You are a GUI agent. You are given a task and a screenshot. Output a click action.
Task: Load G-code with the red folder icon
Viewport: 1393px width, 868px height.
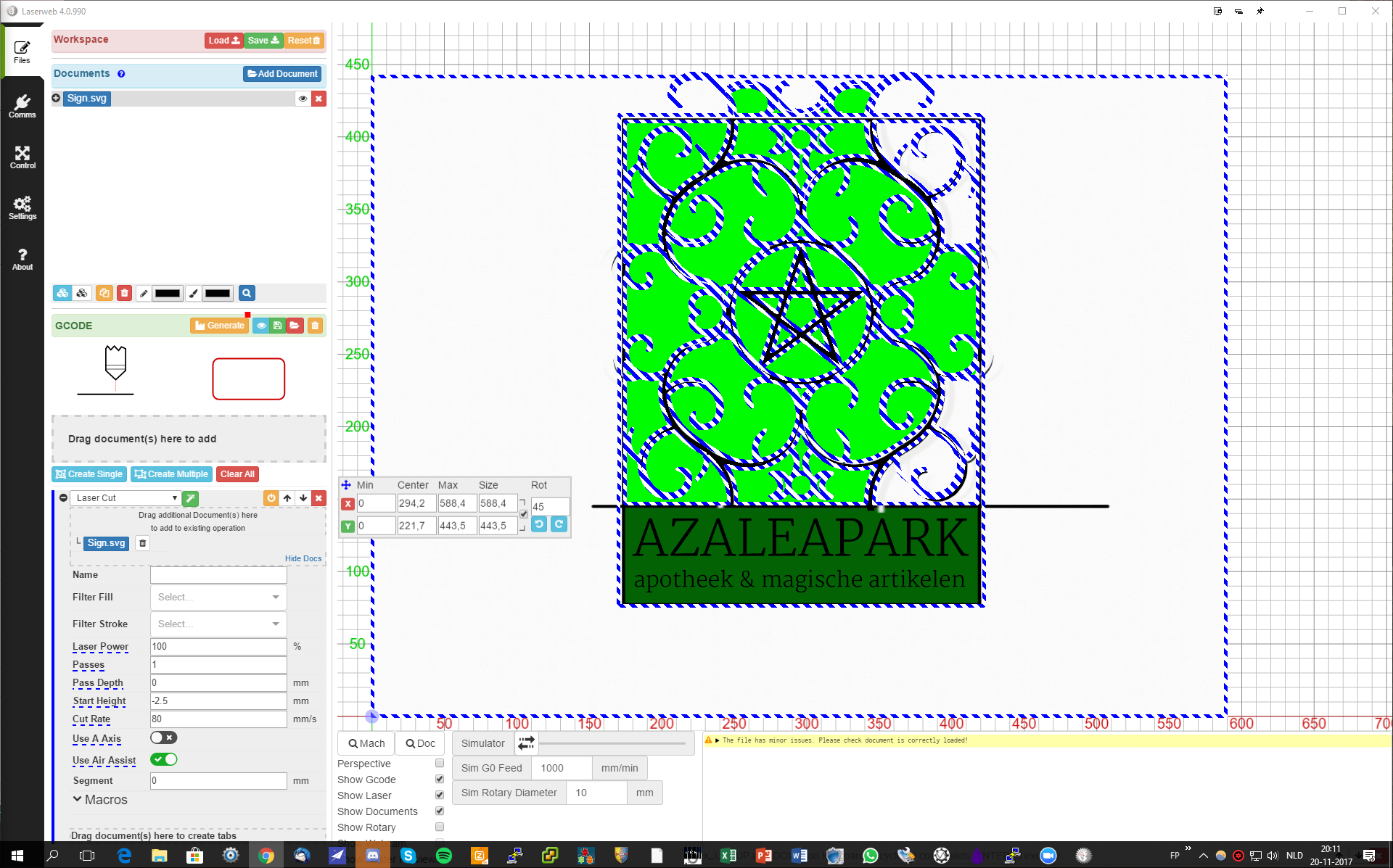(295, 326)
